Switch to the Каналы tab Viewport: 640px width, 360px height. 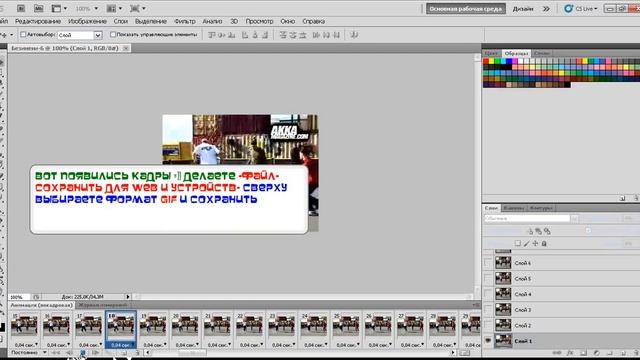pyautogui.click(x=513, y=208)
